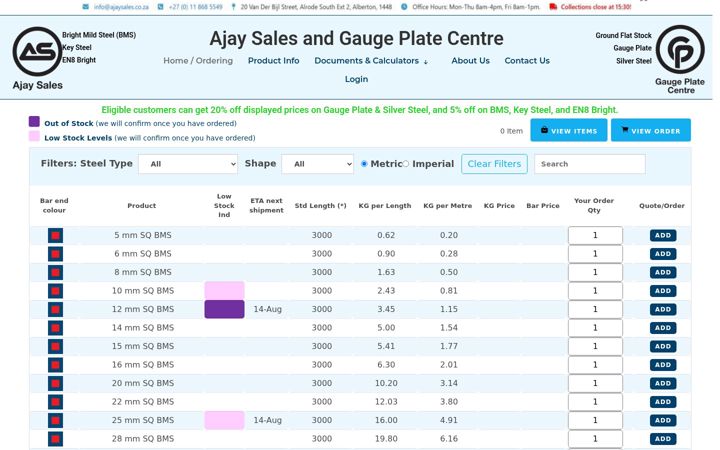This screenshot has height=450, width=720.
Task: Select the Imperial radio button
Action: 405,164
